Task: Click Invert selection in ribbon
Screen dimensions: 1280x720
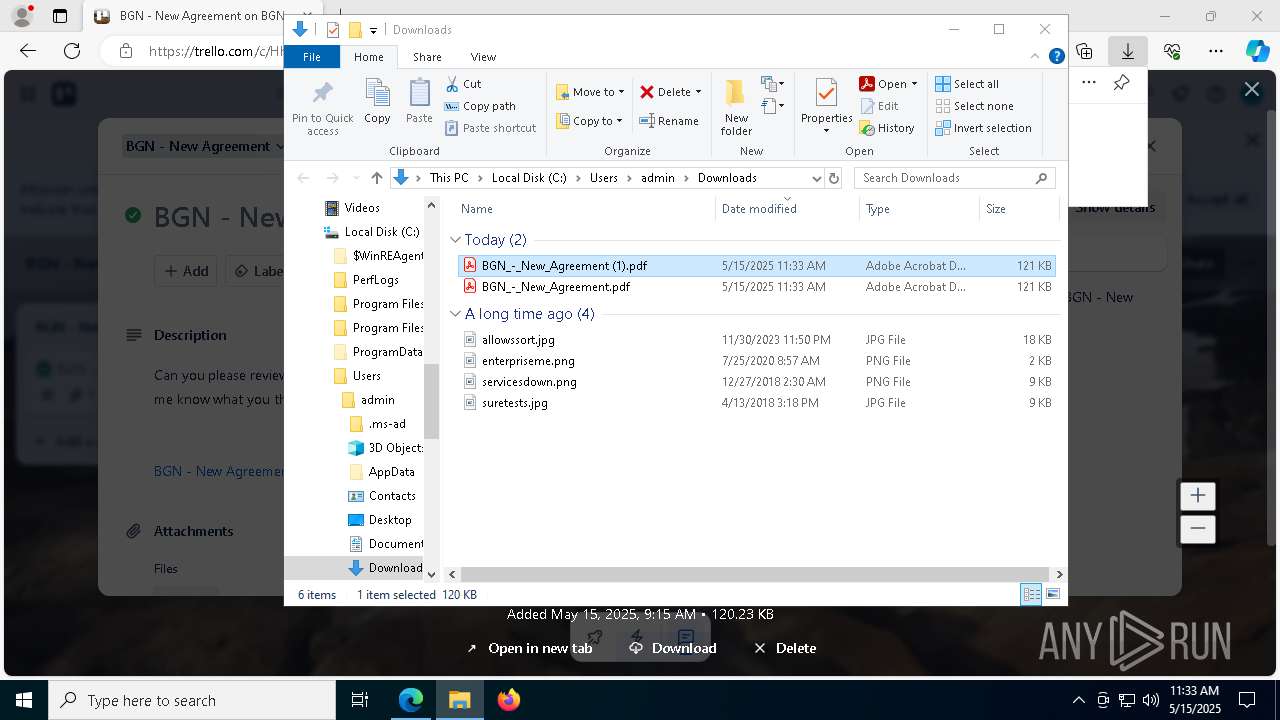Action: click(x=983, y=128)
